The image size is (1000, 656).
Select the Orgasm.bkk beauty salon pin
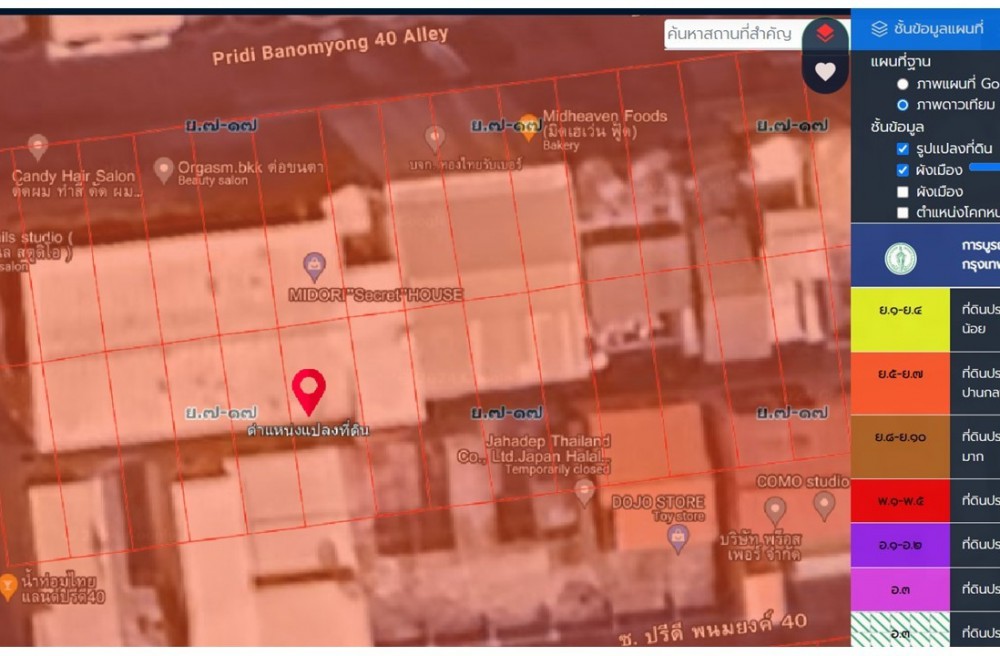point(163,168)
